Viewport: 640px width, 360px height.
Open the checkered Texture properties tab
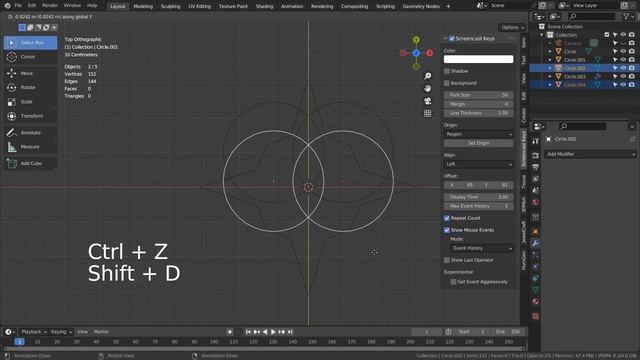[536, 316]
